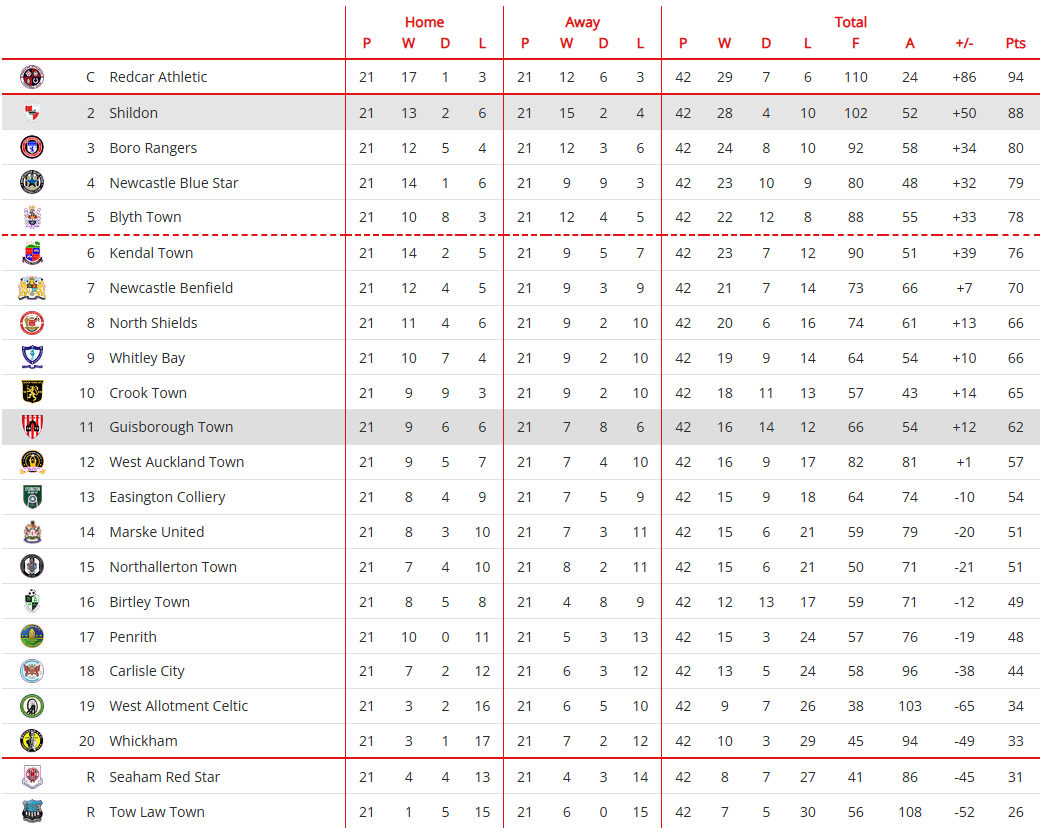This screenshot has width=1045, height=834.
Task: Click the Pts column header
Action: (x=1016, y=43)
